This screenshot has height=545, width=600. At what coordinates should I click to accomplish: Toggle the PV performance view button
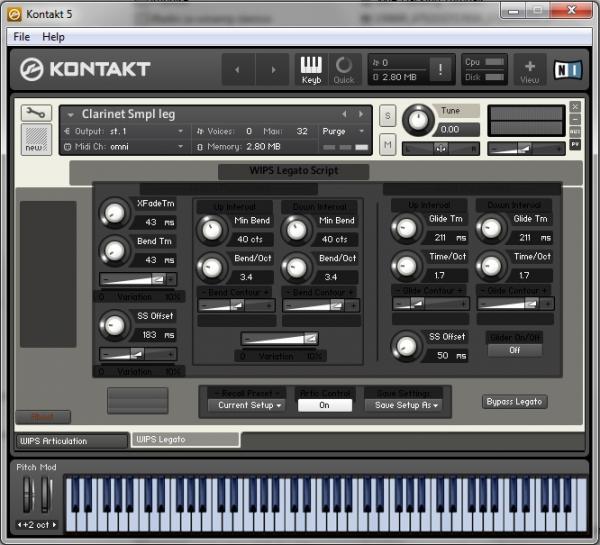(x=575, y=145)
